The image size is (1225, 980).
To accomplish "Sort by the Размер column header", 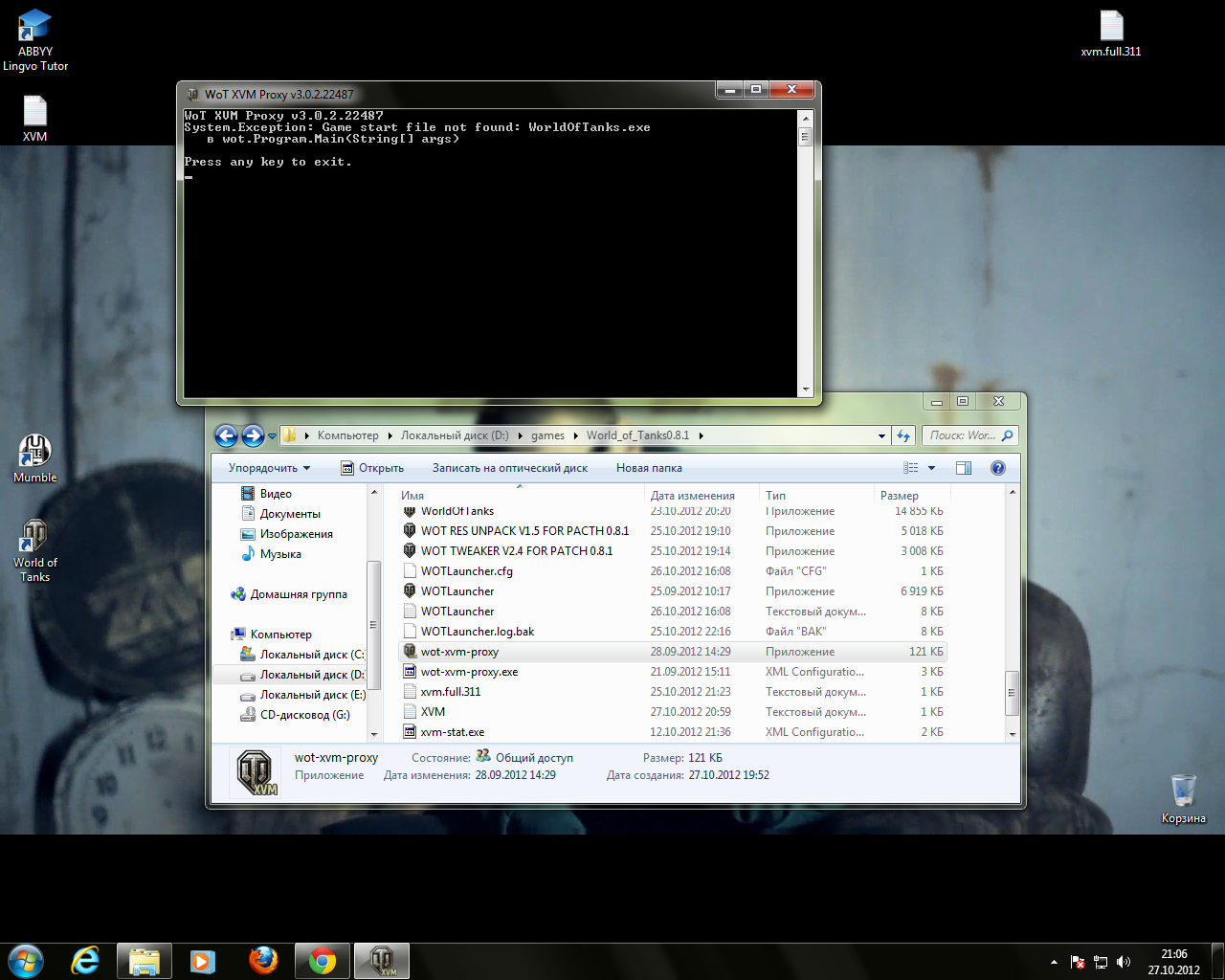I will click(x=912, y=495).
